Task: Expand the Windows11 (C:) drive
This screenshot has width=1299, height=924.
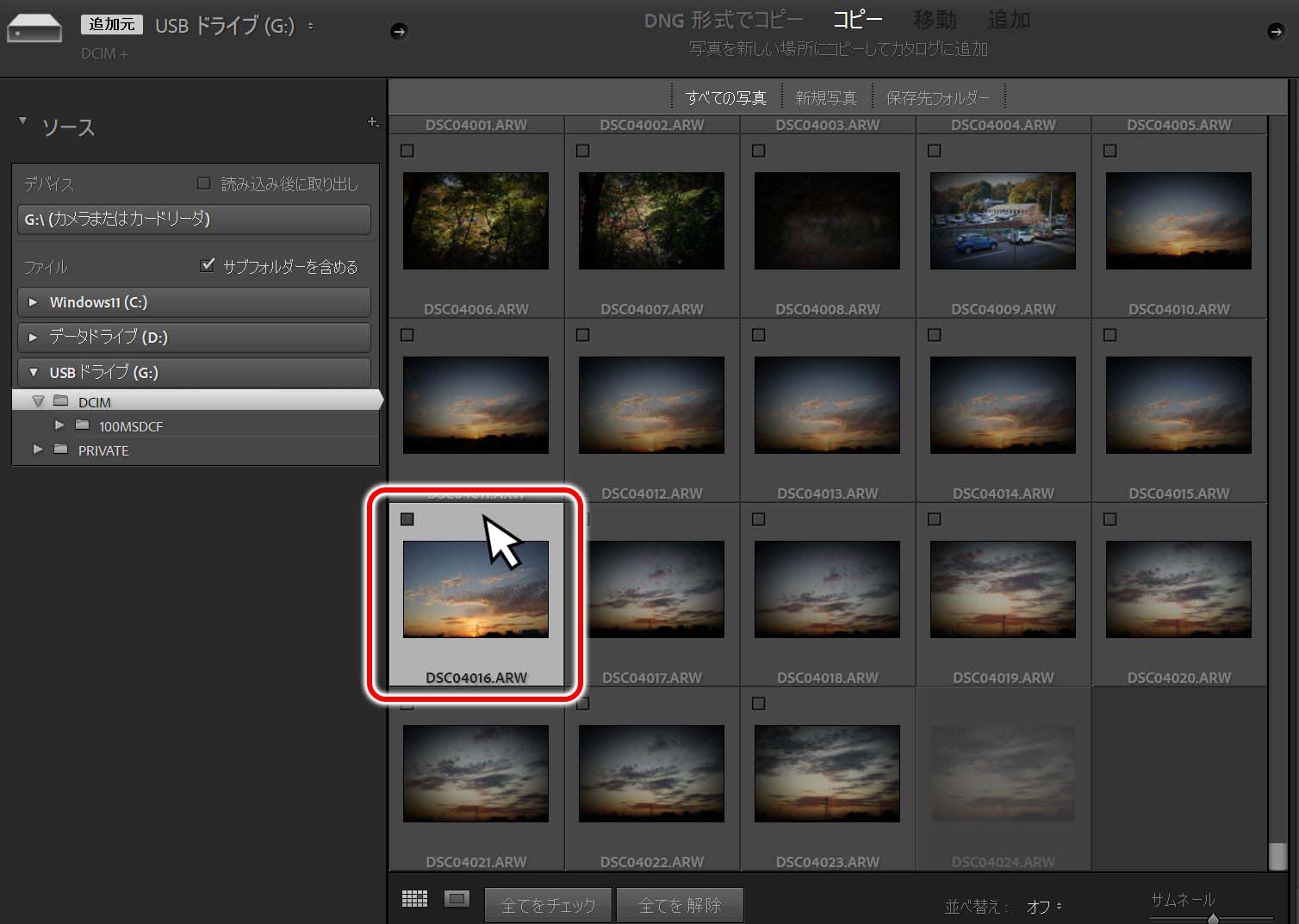Action: coord(33,302)
